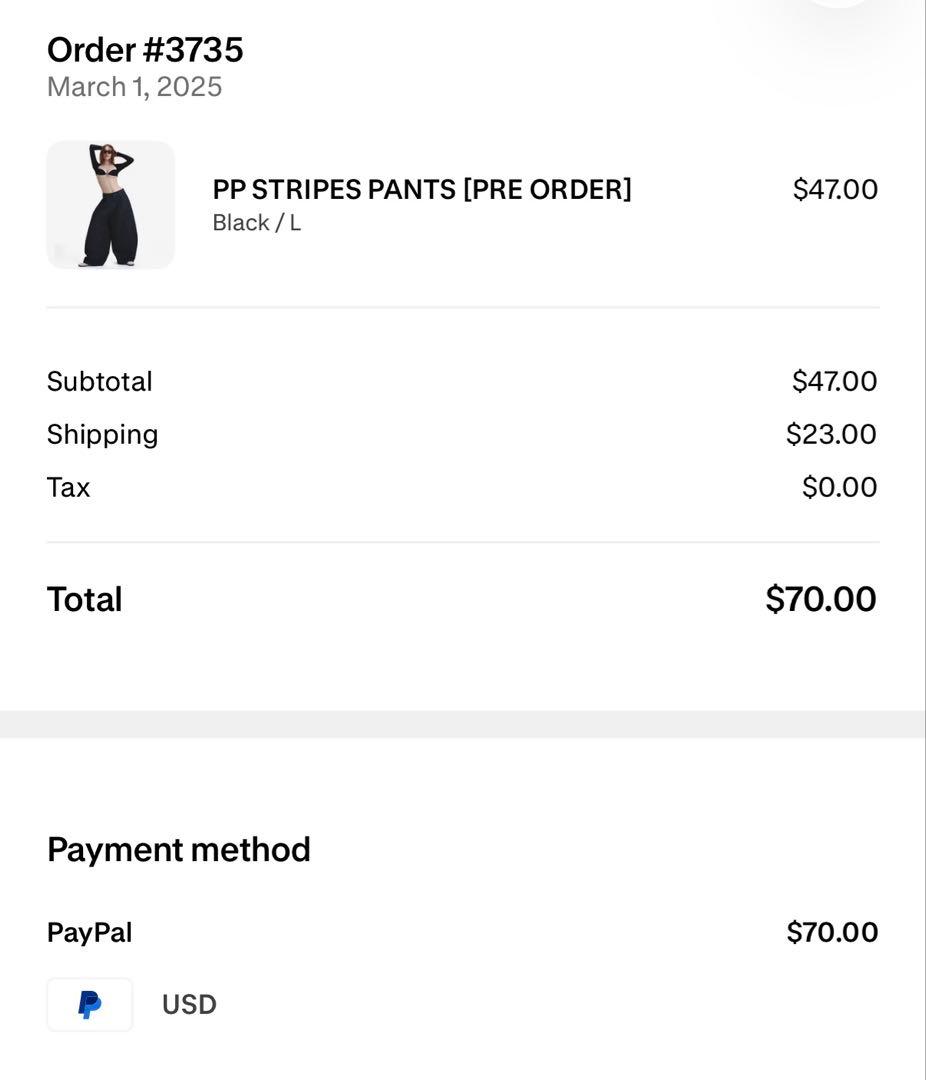Click the Tax label
926x1080 pixels.
point(68,488)
